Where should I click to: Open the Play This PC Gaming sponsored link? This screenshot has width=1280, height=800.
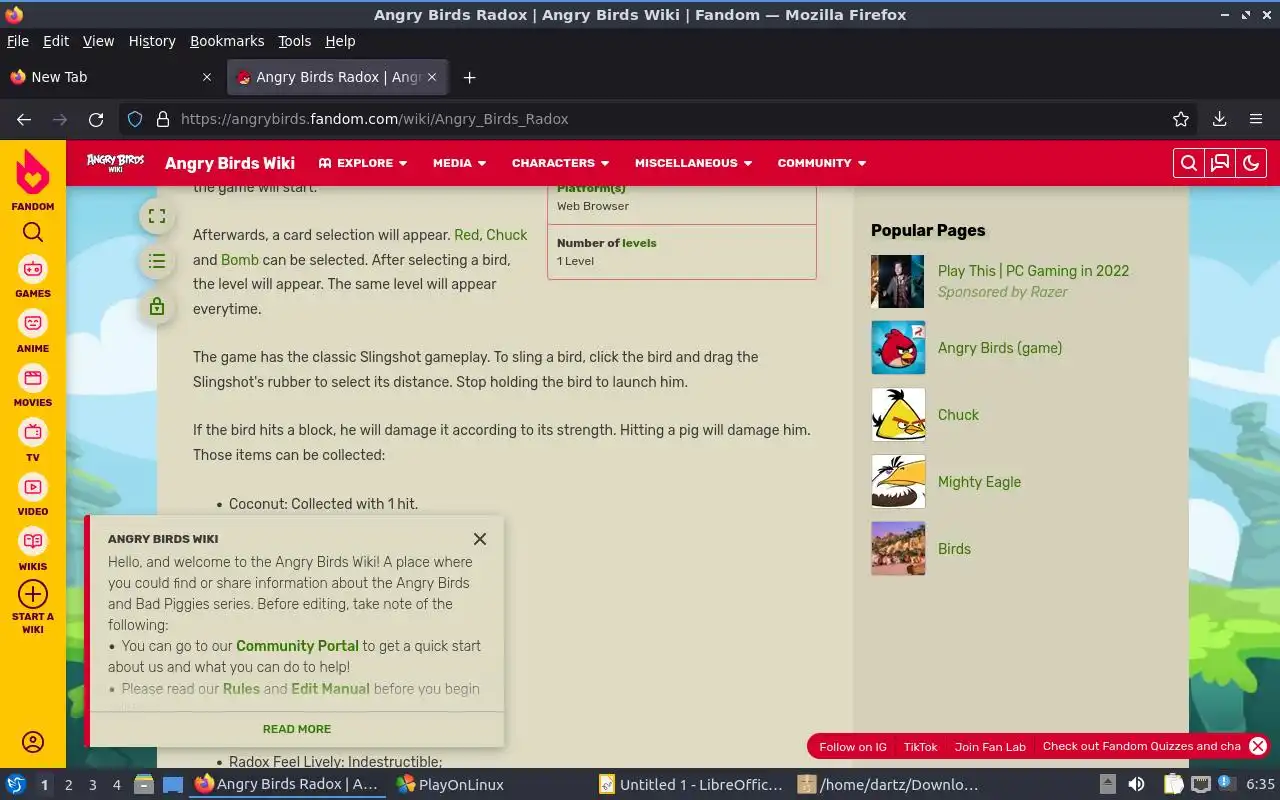tap(1033, 271)
